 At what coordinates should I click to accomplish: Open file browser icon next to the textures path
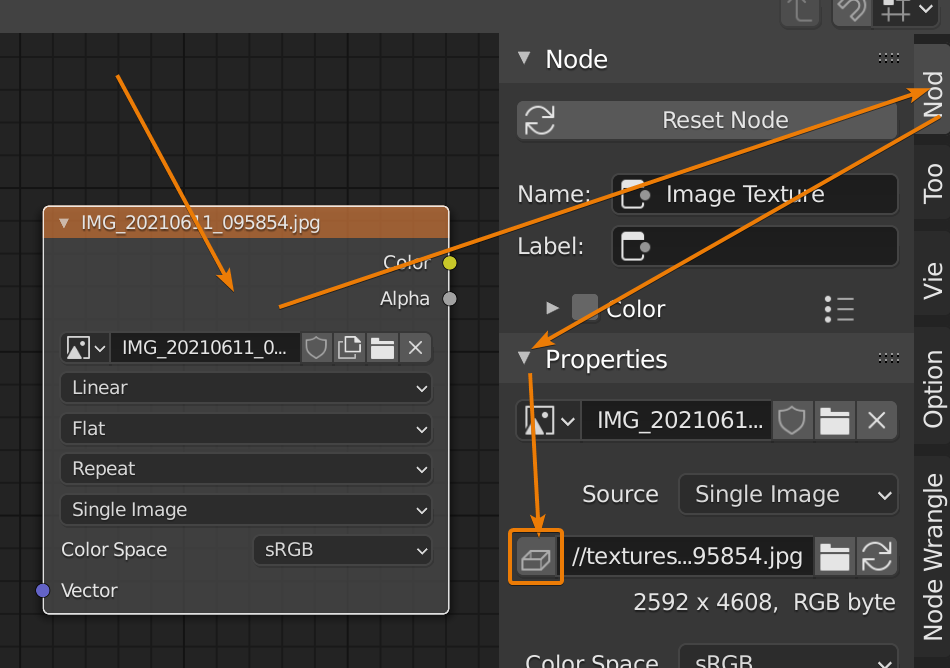coord(834,557)
